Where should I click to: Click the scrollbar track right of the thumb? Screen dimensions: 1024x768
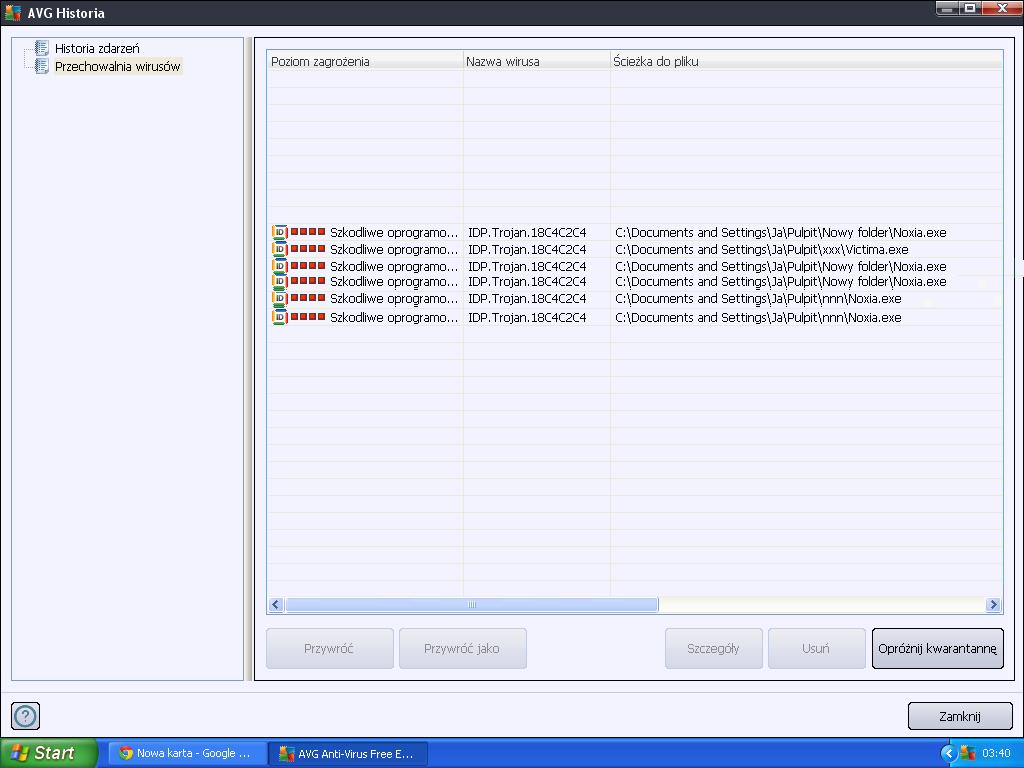tap(822, 605)
